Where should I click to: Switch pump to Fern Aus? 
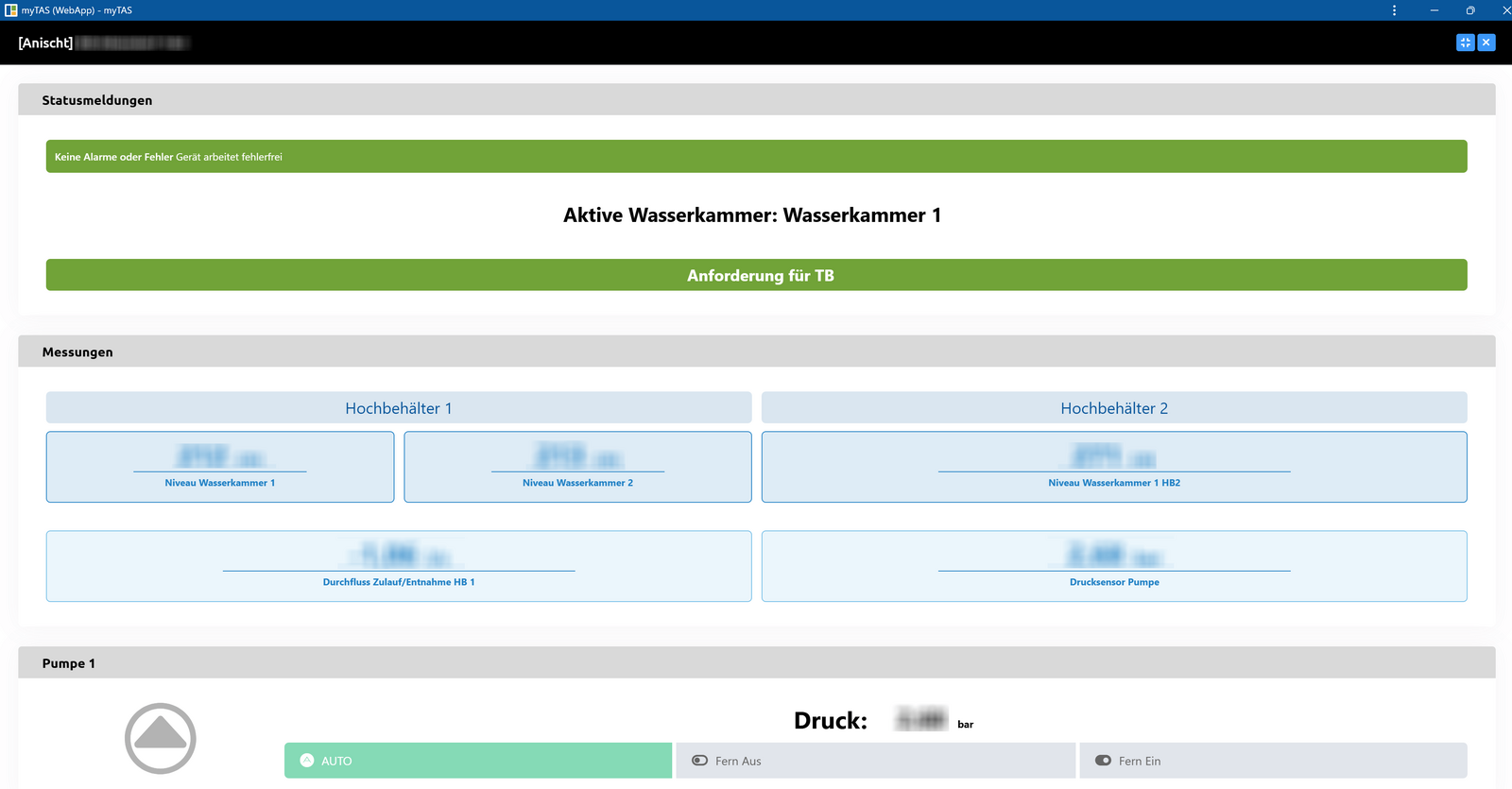point(875,761)
